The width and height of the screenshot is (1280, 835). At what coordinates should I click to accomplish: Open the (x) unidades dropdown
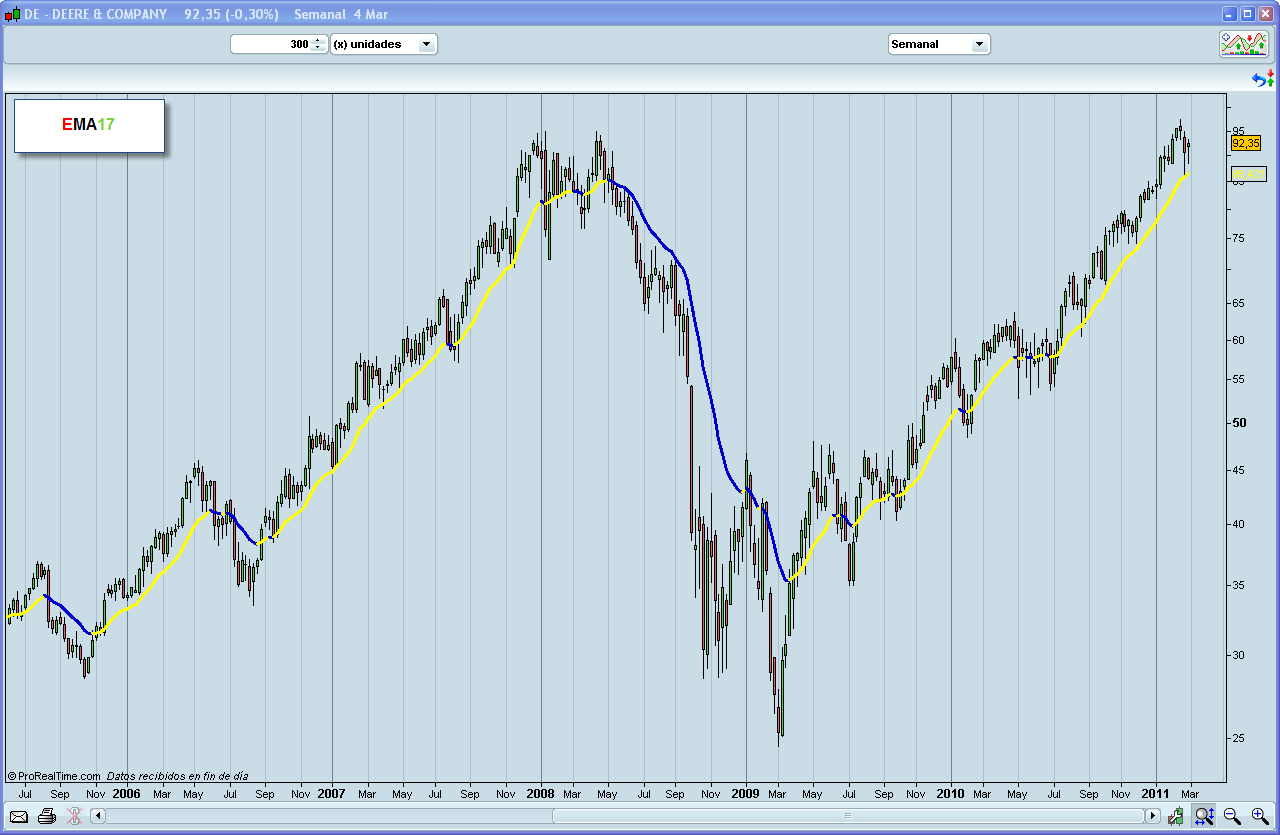pyautogui.click(x=384, y=44)
